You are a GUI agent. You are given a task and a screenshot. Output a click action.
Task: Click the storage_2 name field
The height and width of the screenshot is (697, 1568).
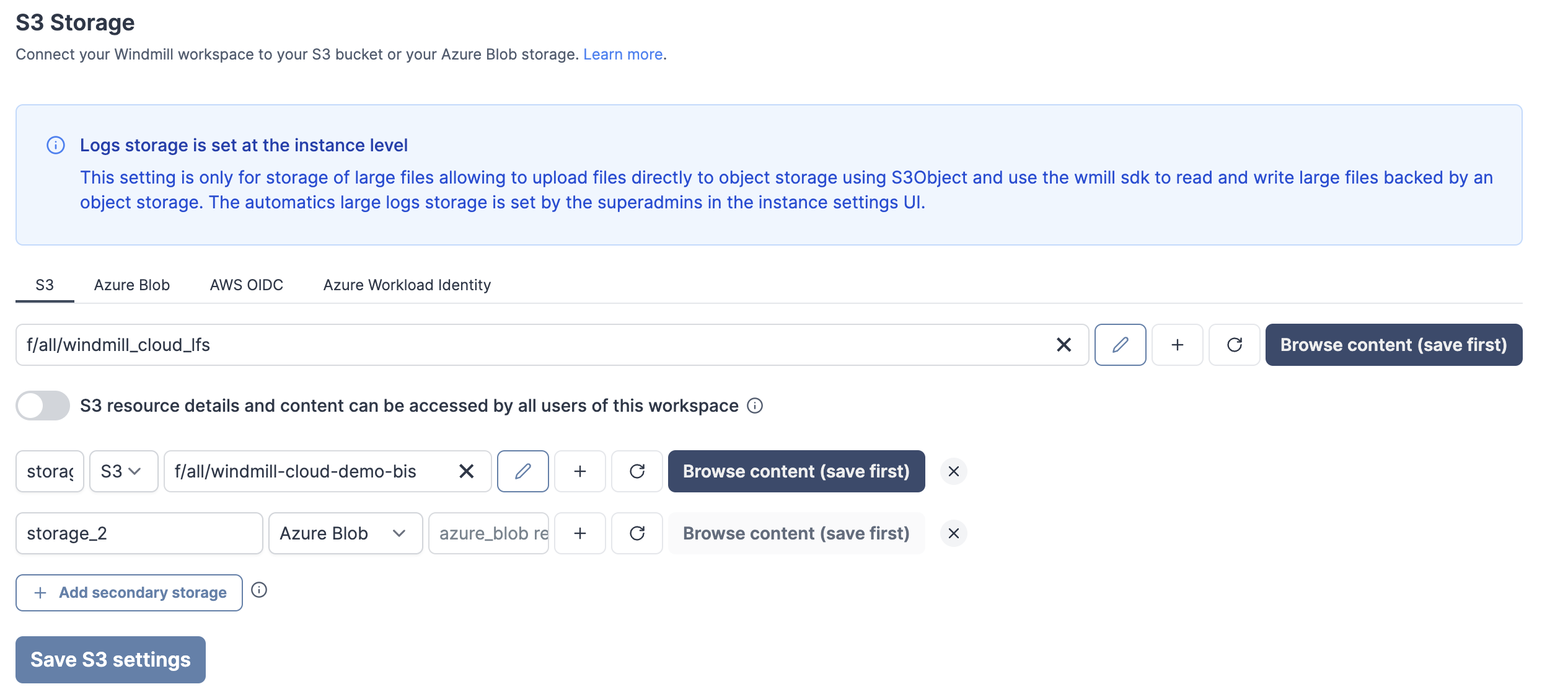click(x=139, y=533)
